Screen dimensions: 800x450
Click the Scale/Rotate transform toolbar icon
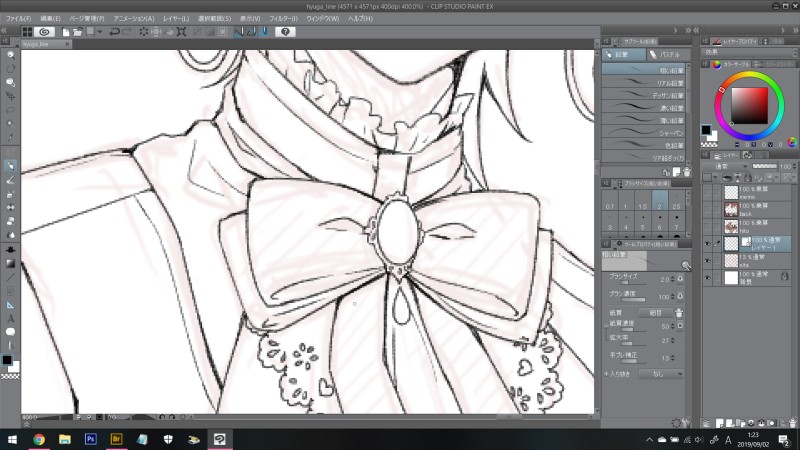tap(181, 32)
